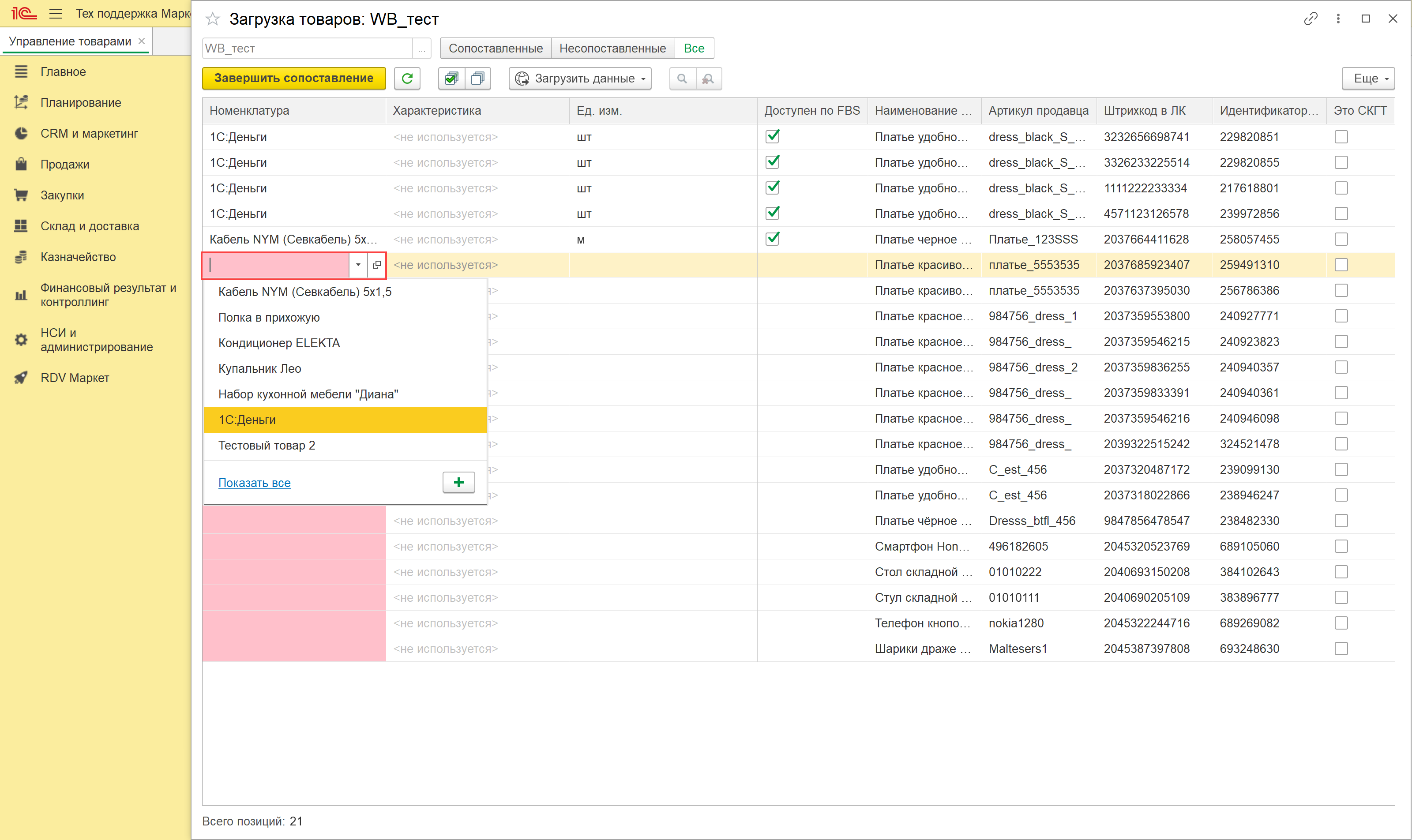Open Склад и доставка sidebar section

(x=90, y=226)
